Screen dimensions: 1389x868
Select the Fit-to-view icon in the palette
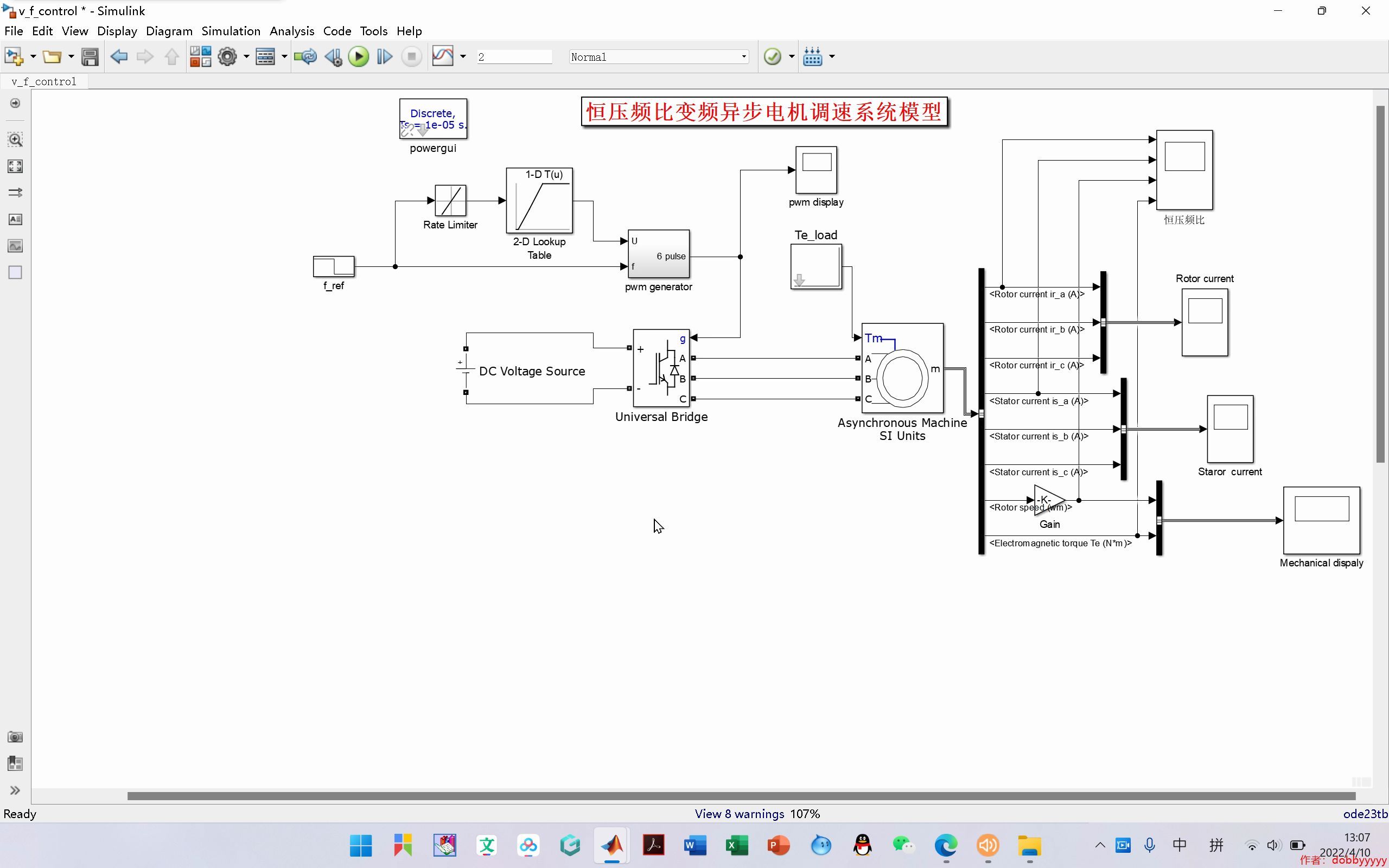(x=15, y=167)
